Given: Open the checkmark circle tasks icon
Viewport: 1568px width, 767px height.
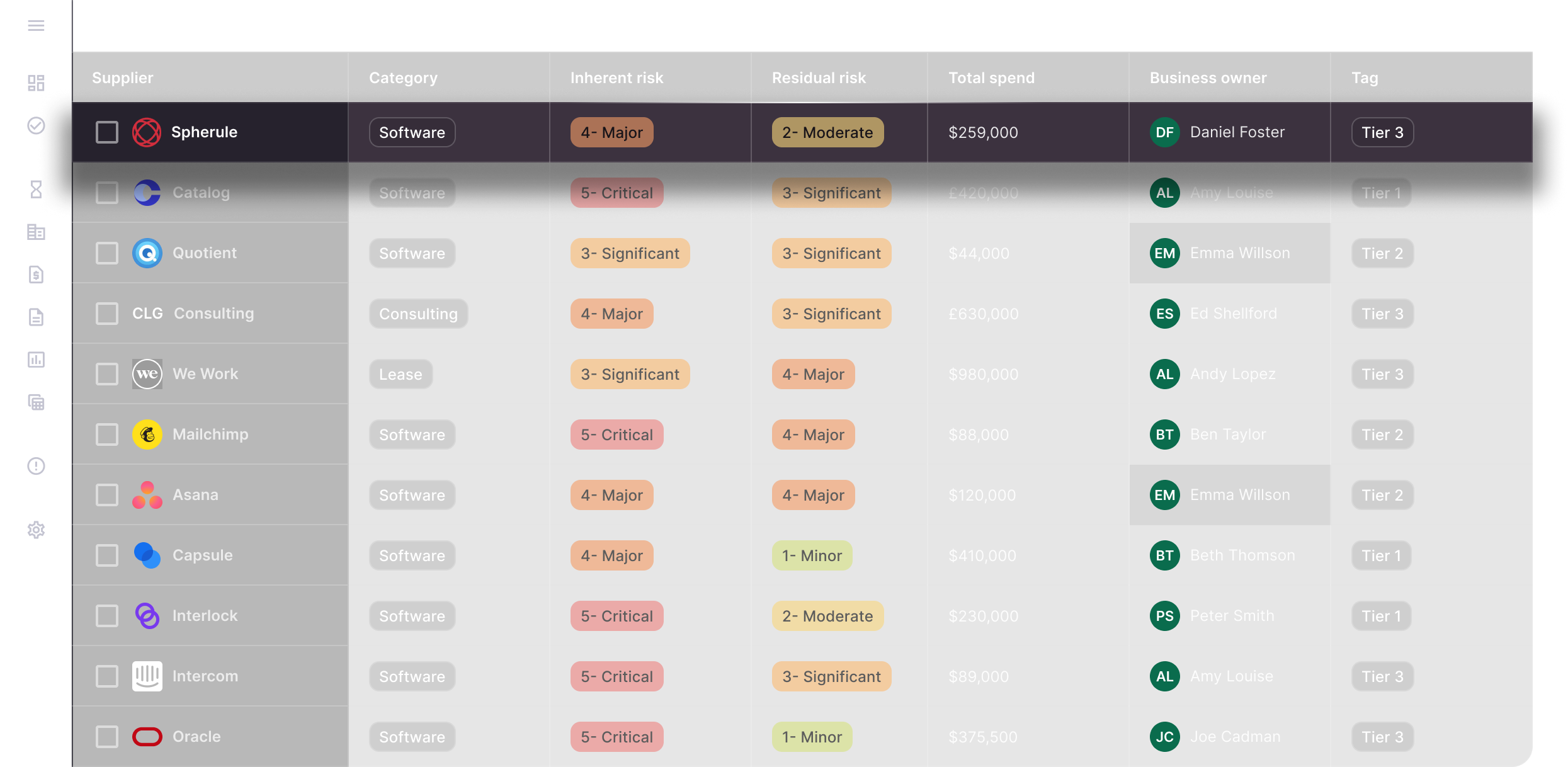Looking at the screenshot, I should (x=36, y=126).
